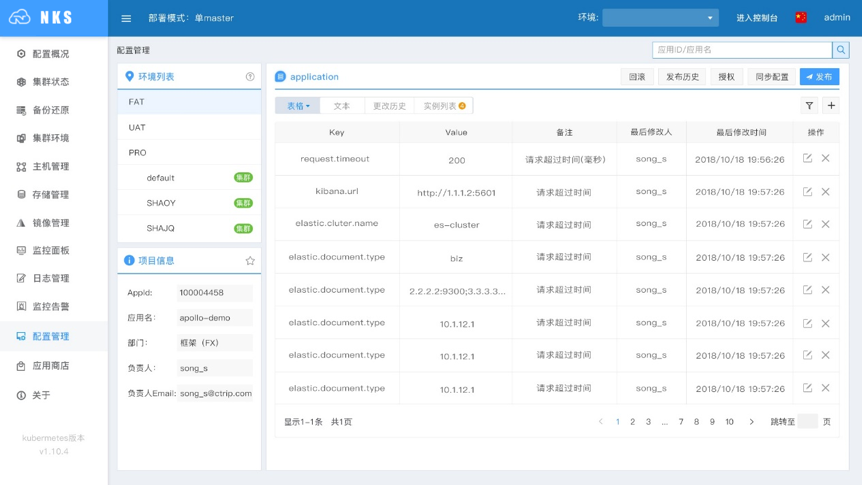Screen dimensions: 862x485
Task: Delete the kibana.url row
Action: [825, 192]
